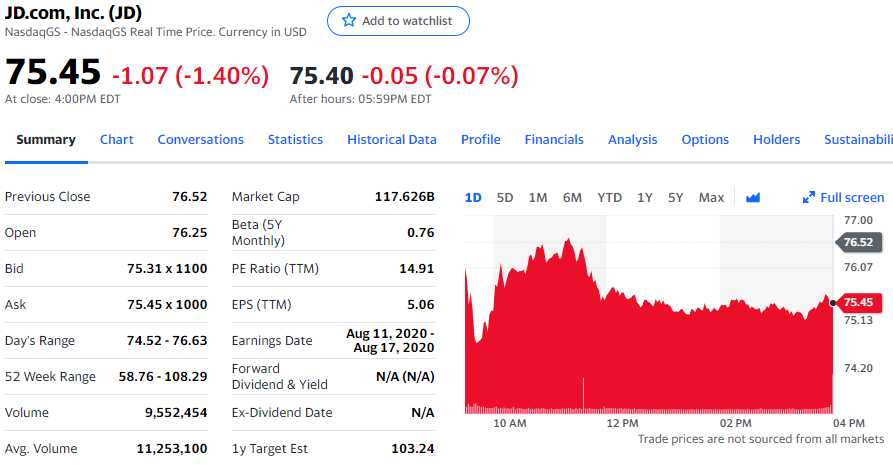893x465 pixels.
Task: Select the YTD chart range
Action: tap(610, 197)
